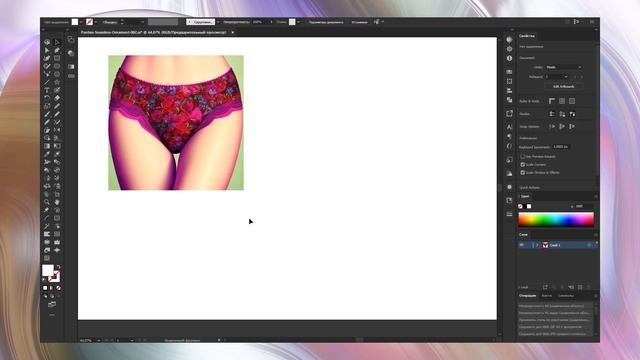Image resolution: width=640 pixels, height=360 pixels.
Task: Open the graphic style dropdown arrow
Action: 298,22
